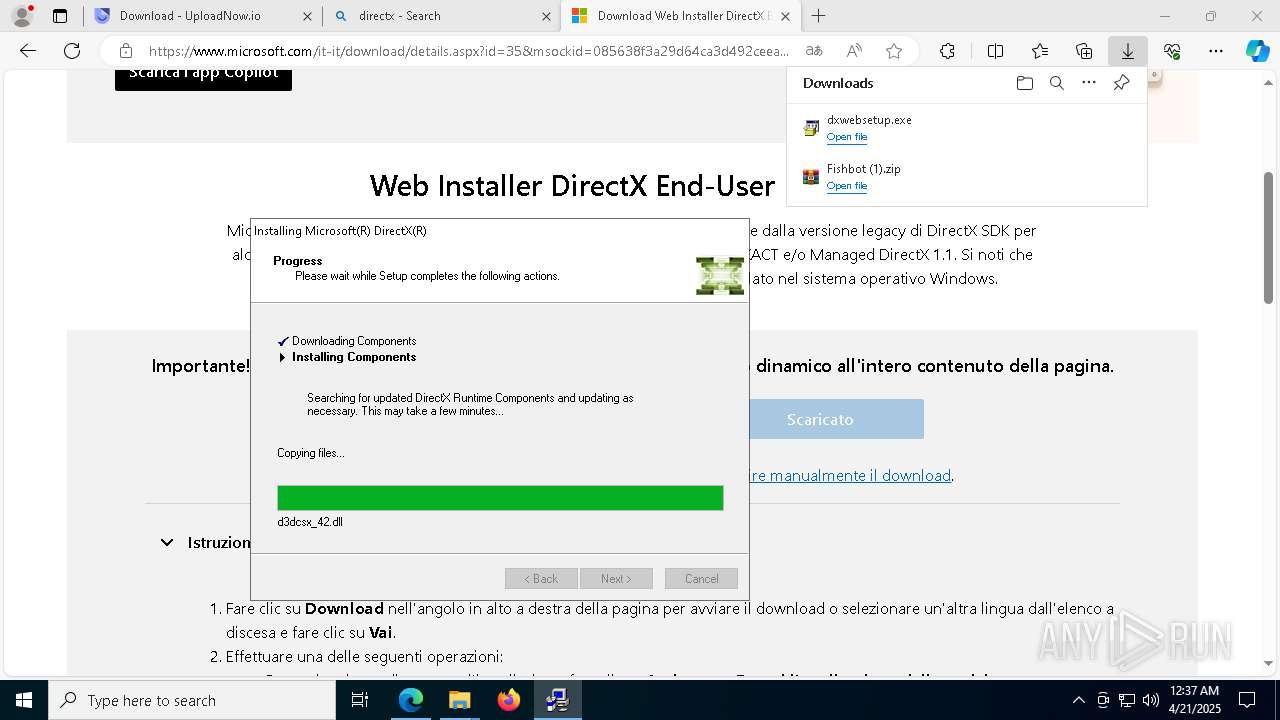Open Favorites list icon
This screenshot has width=1280, height=720.
[x=1040, y=51]
